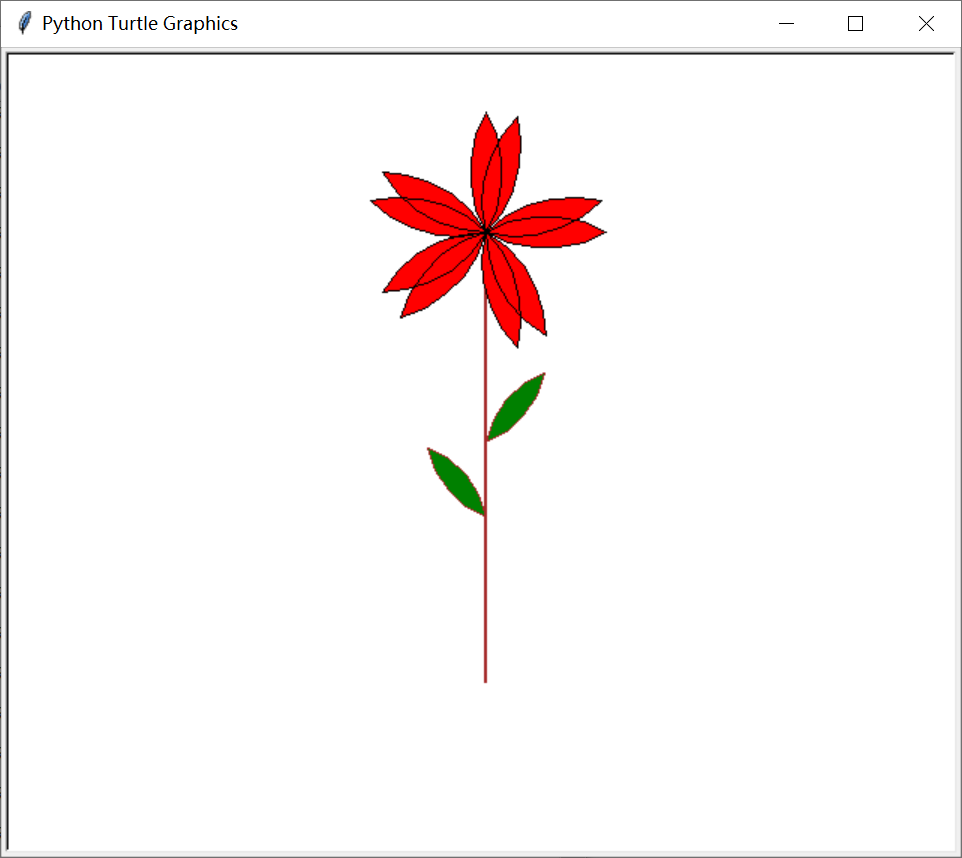Close the Python Turtle Graphics window
Screen dimensions: 962x858
926,23
